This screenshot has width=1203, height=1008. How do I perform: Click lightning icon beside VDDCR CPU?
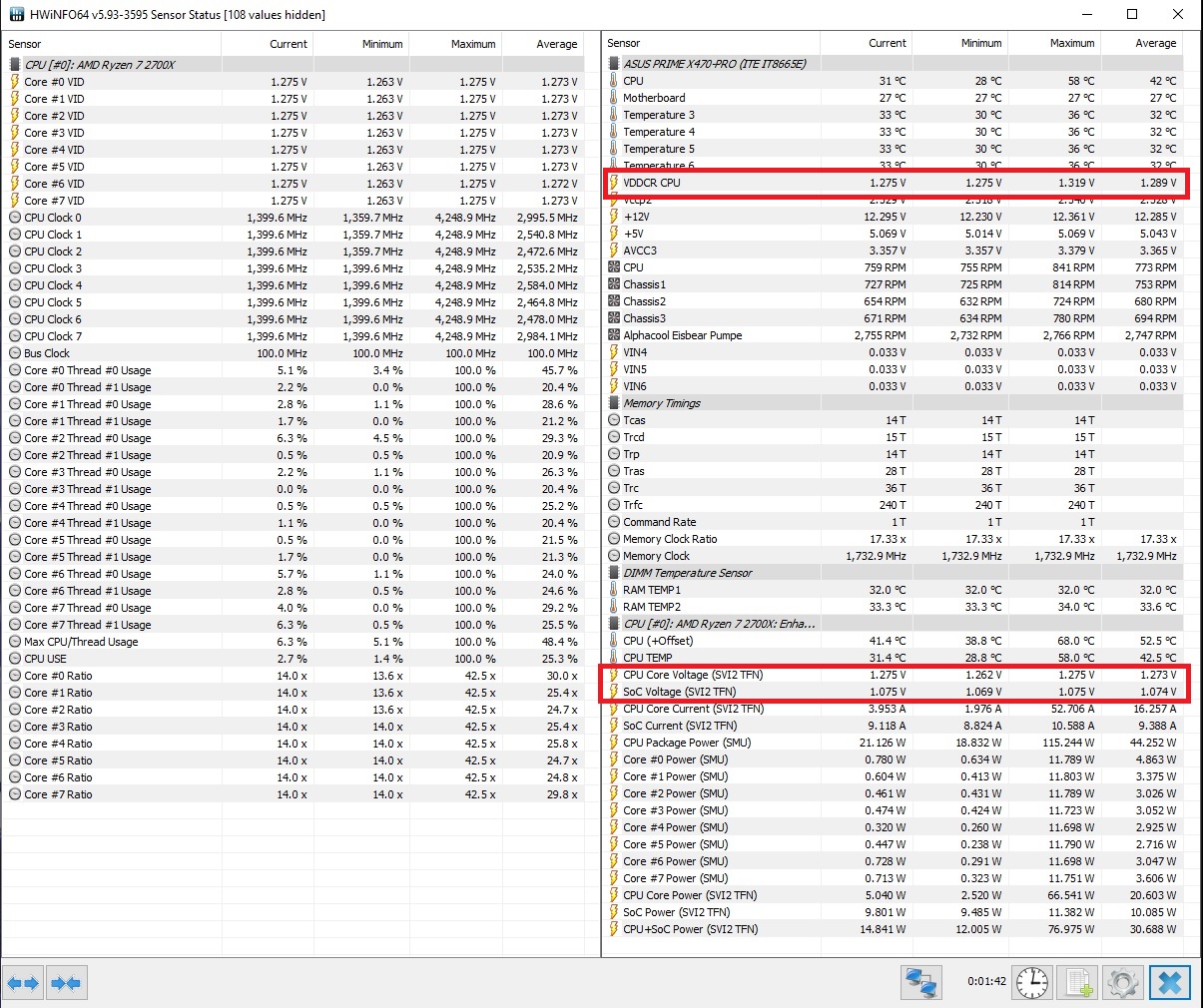[x=614, y=183]
